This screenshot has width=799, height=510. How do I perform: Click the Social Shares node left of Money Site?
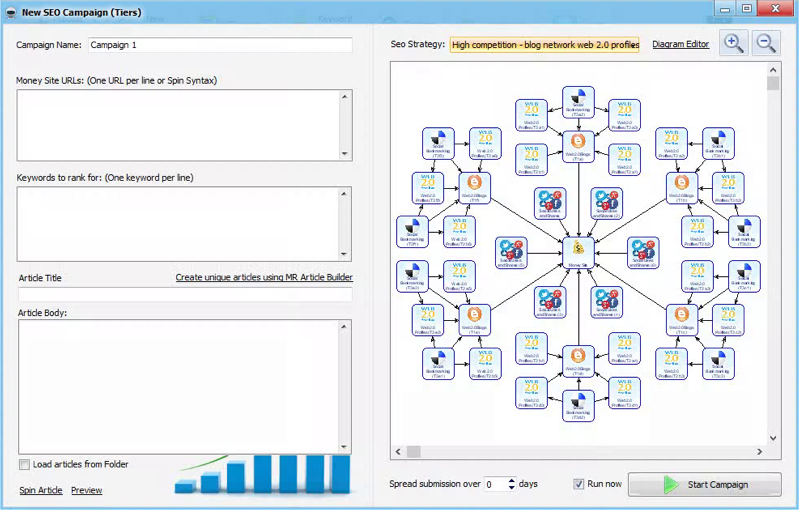[x=512, y=250]
